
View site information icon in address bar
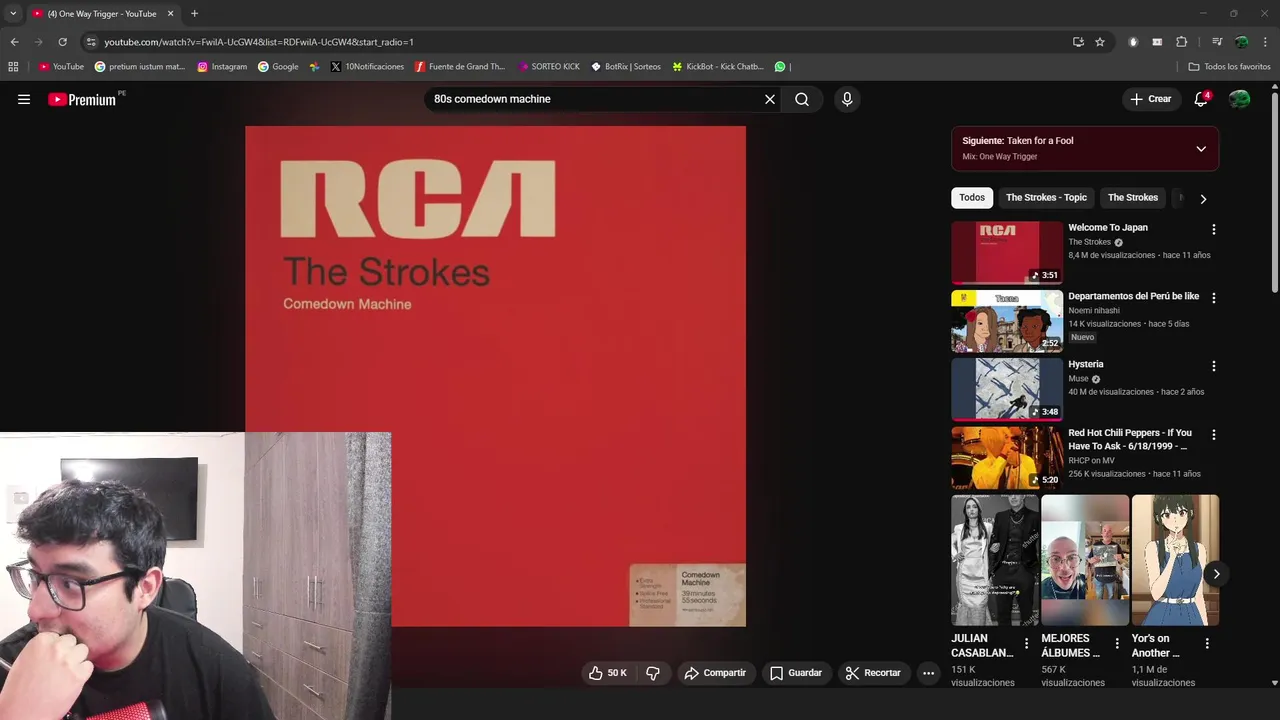pyautogui.click(x=91, y=42)
